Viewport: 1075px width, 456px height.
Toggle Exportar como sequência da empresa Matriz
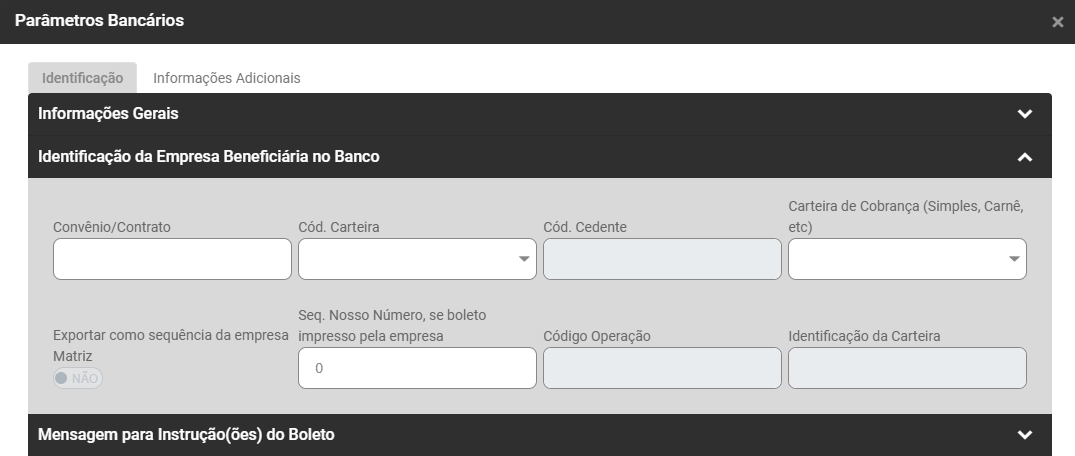point(78,378)
